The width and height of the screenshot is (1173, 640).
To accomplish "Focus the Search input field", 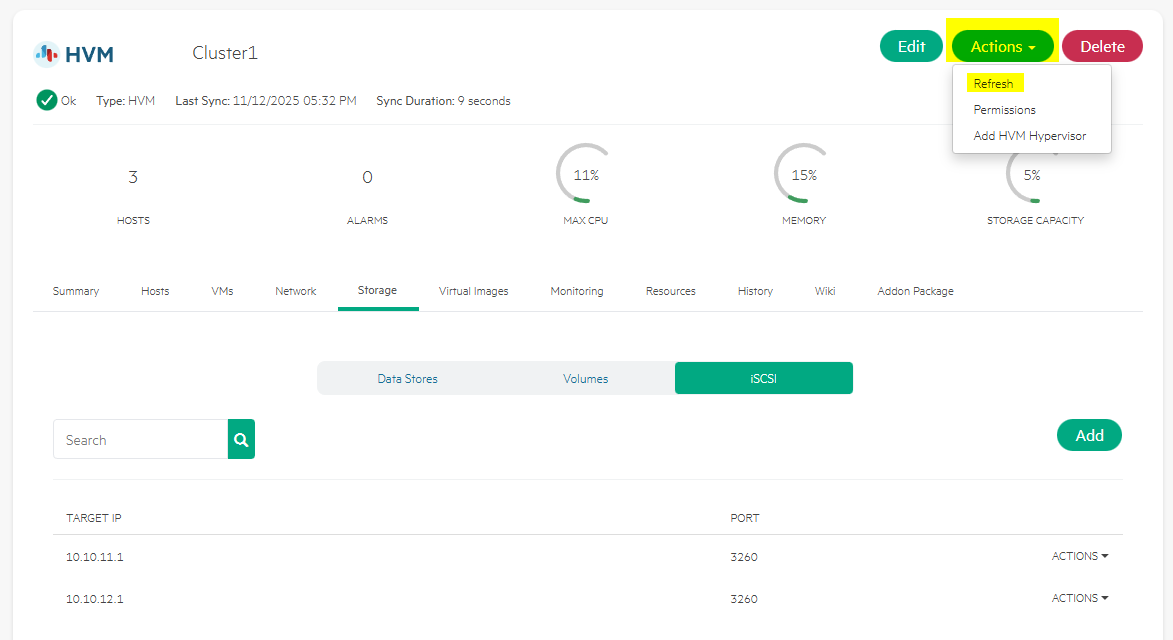I will coord(140,440).
